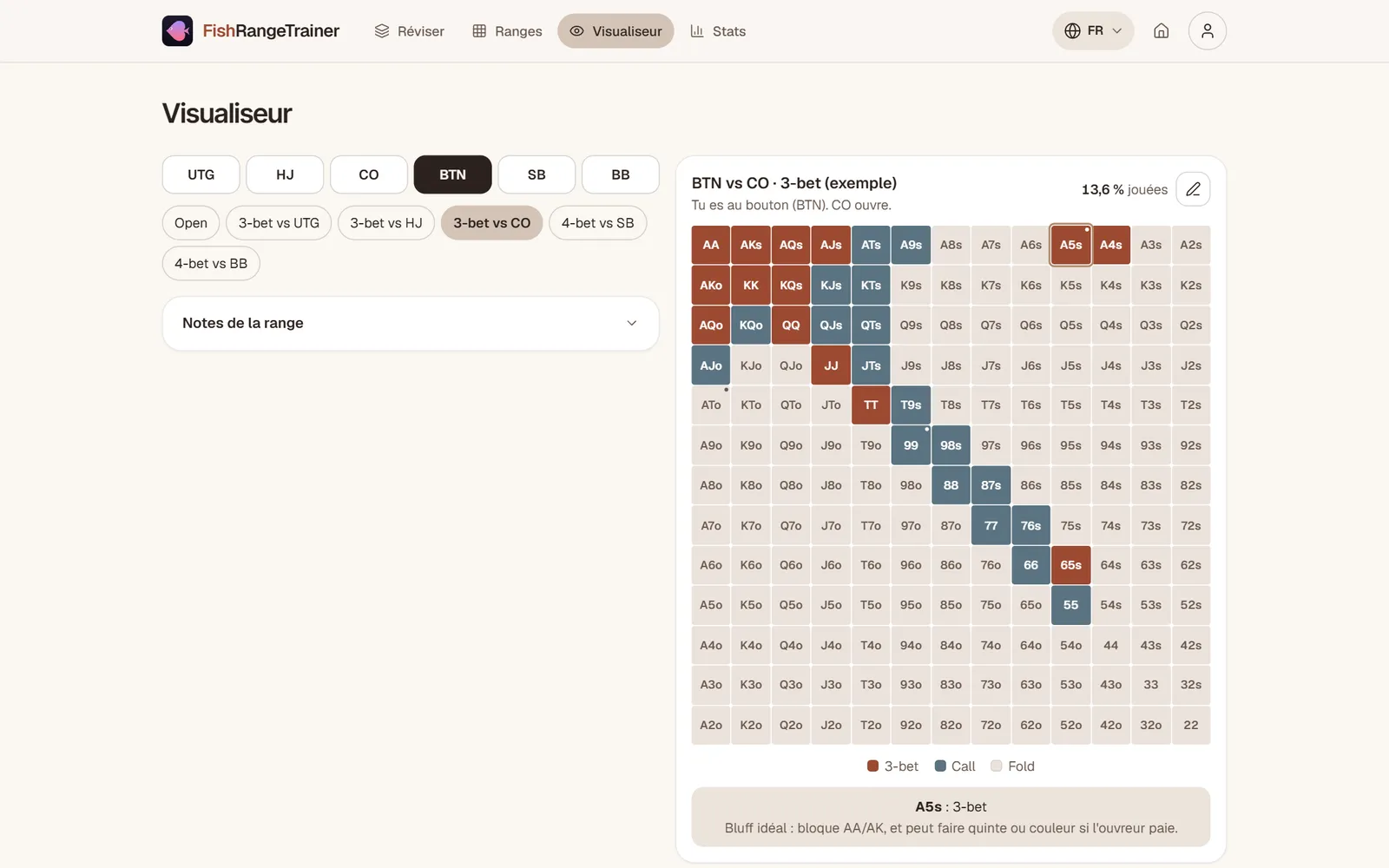Click the KQo hand cell
The image size is (1389, 868).
pos(751,325)
